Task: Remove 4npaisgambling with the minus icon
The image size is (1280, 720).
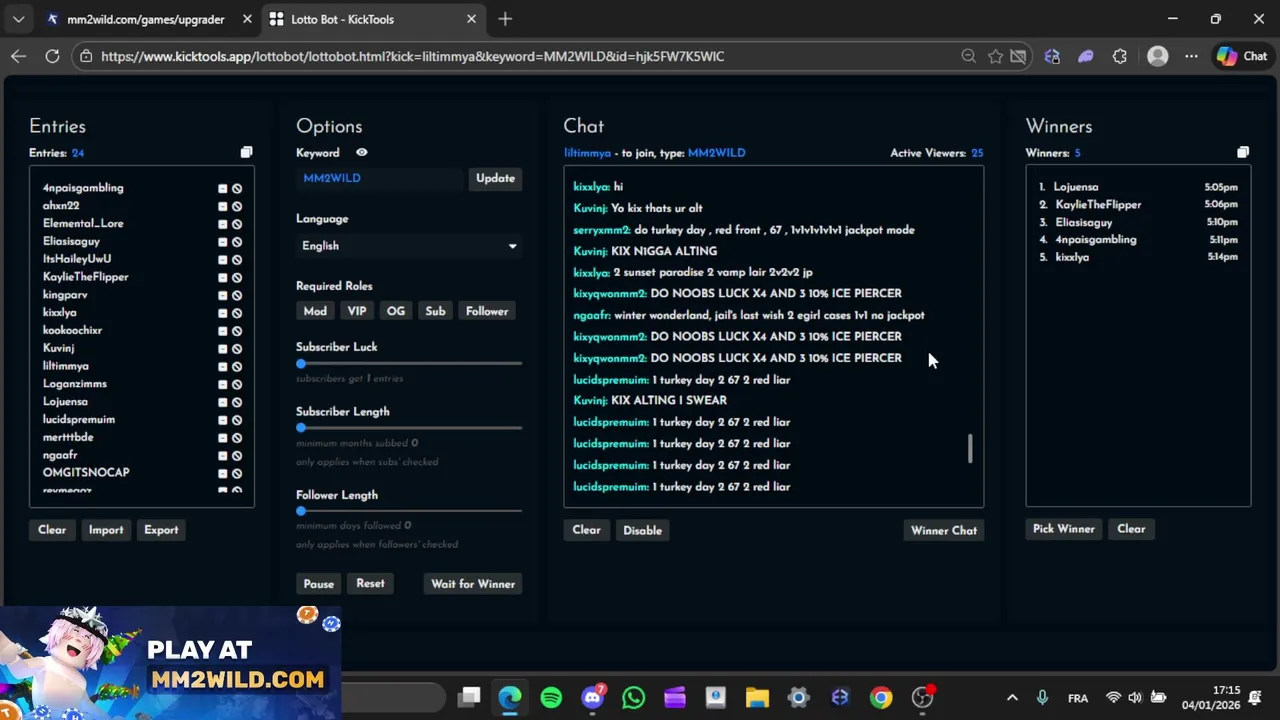Action: [x=222, y=188]
